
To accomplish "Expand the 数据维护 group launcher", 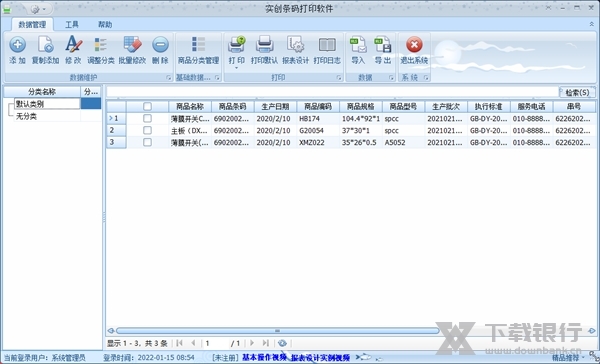I will click(x=169, y=78).
